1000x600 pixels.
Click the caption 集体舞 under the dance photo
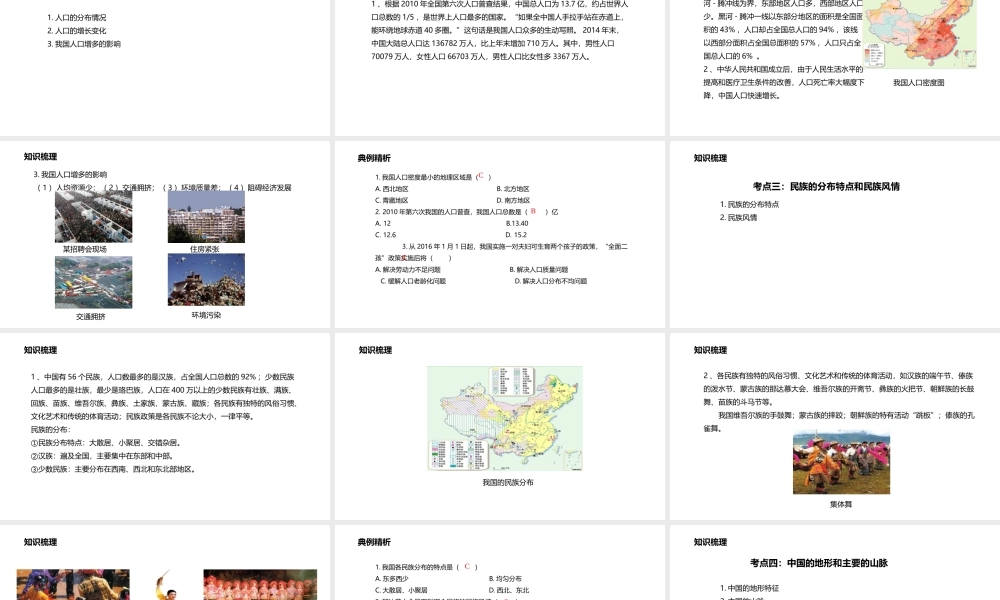(x=841, y=504)
